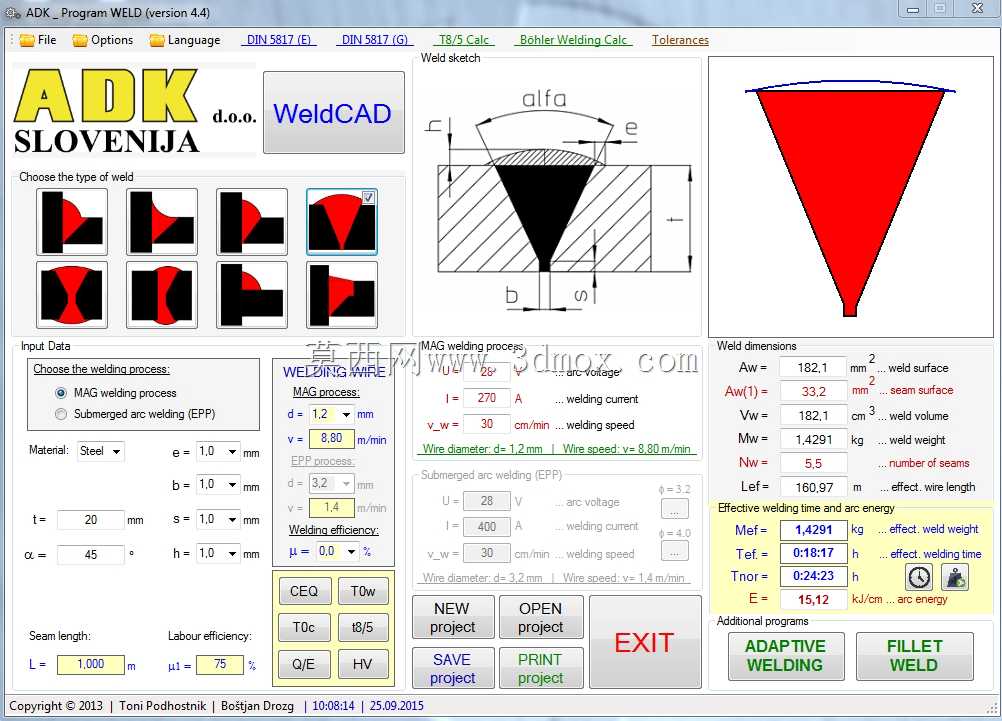This screenshot has width=1002, height=721.
Task: Open DIN 5817 (E) link
Action: tap(279, 40)
